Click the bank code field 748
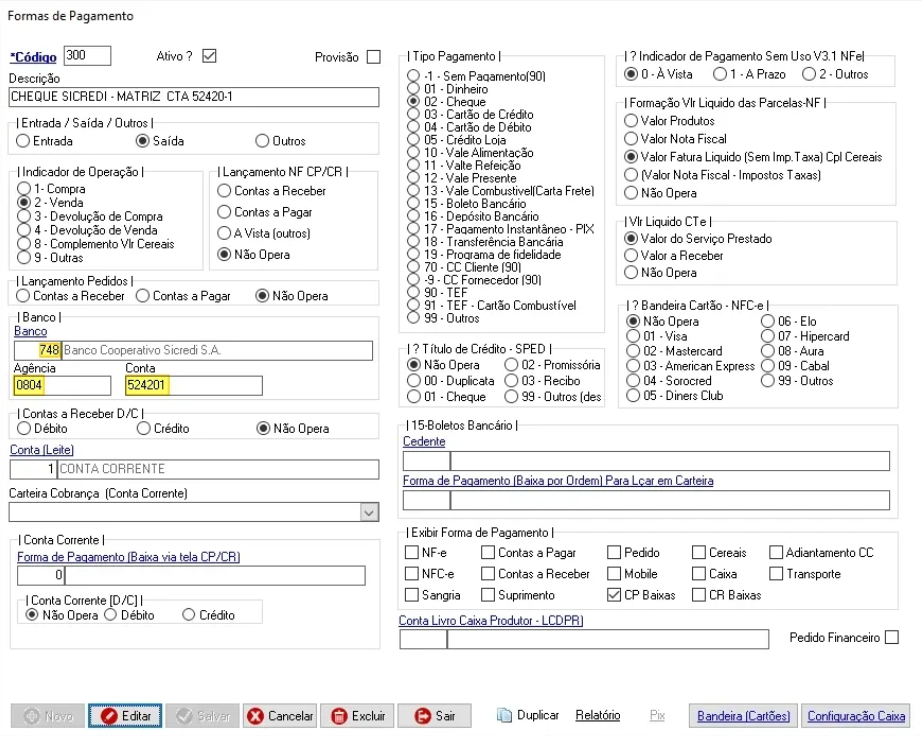This screenshot has width=922, height=736. (37, 350)
